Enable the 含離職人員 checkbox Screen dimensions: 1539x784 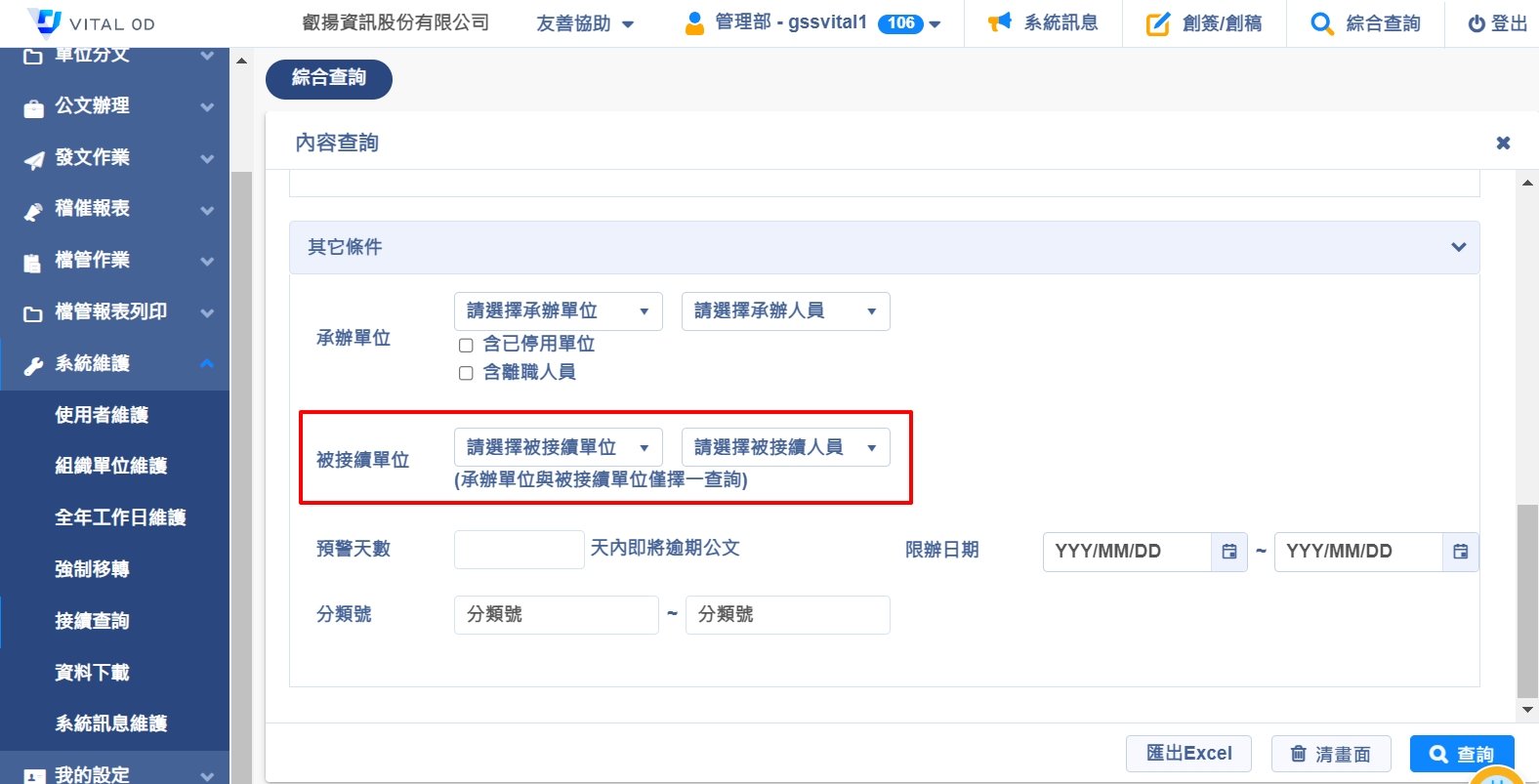[466, 373]
